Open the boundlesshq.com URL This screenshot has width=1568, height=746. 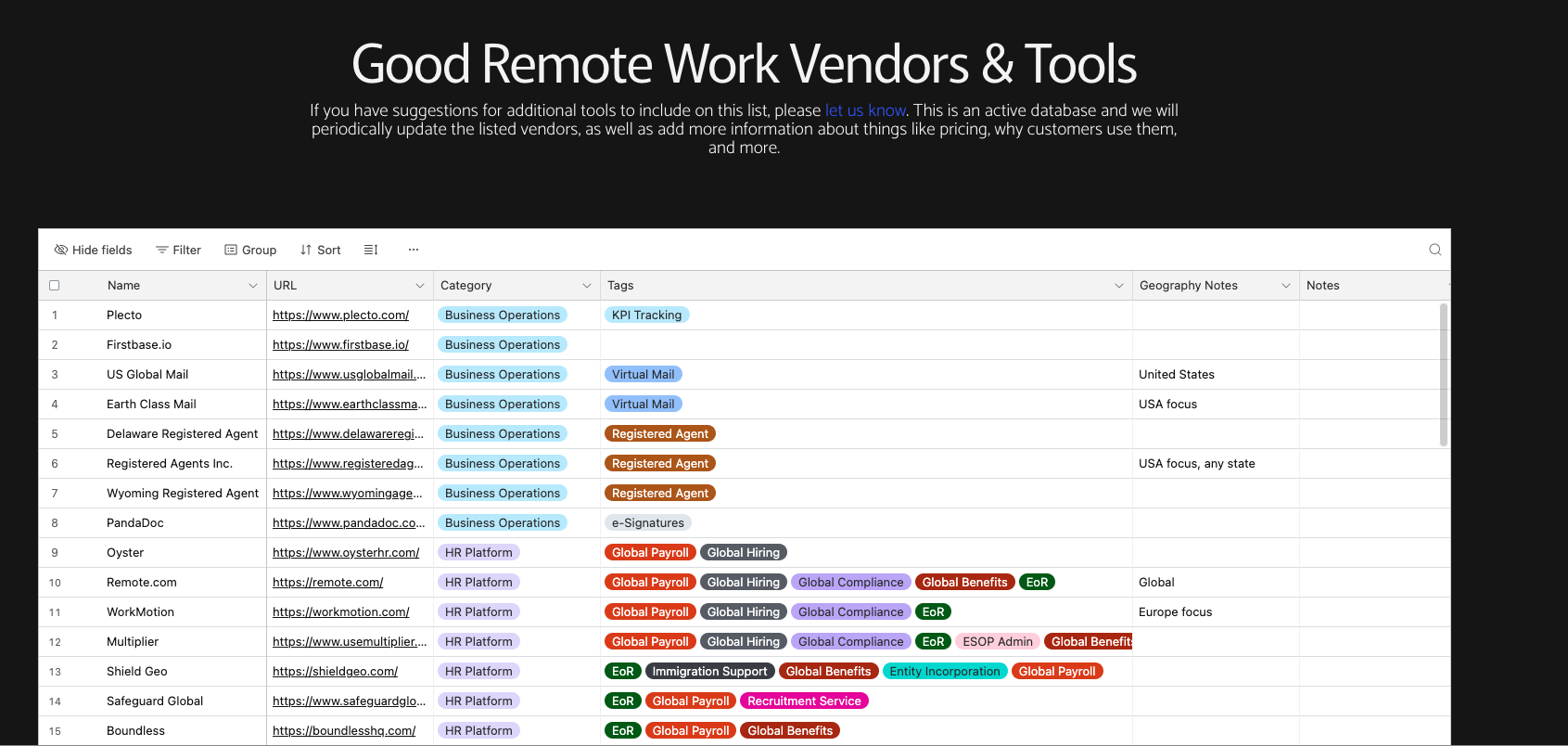[x=344, y=731]
